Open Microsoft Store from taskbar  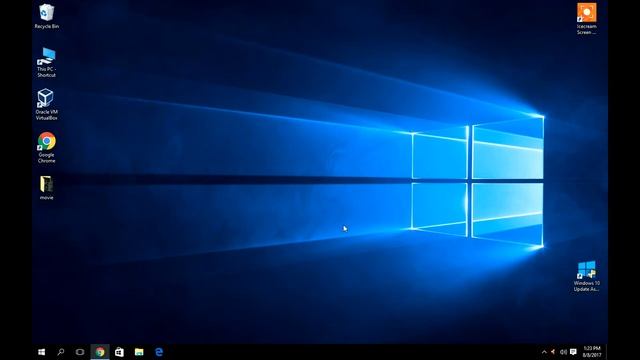click(119, 352)
